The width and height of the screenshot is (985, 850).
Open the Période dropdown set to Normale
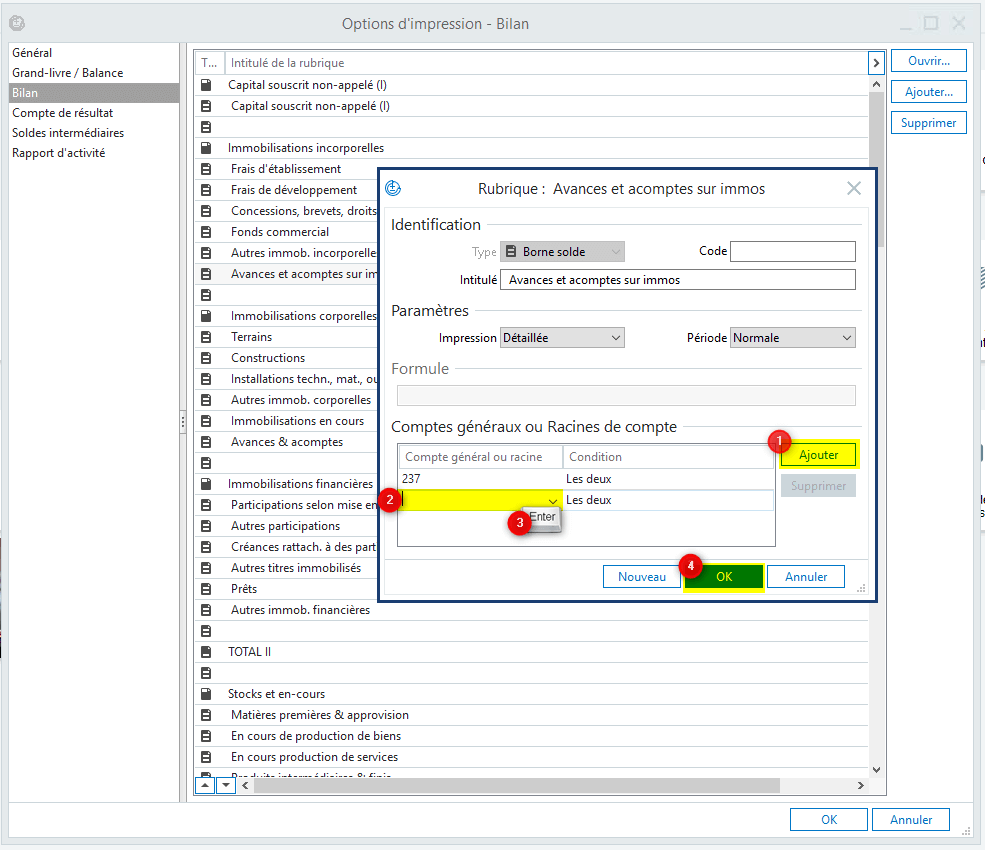click(792, 338)
